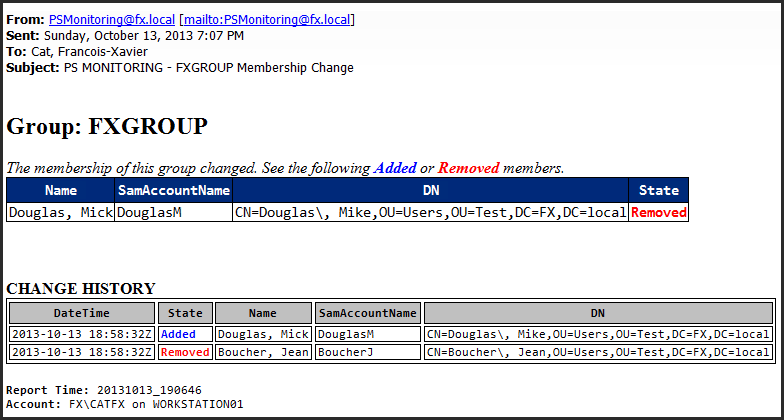784x420 pixels.
Task: Click the 'CHANGE HISTORY' heading
Action: coord(80,288)
